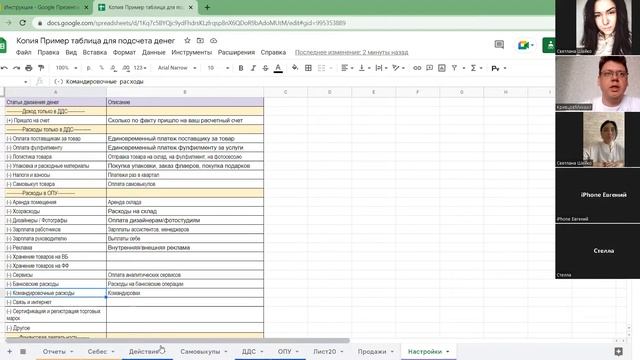
Task: Open the cell borders tool
Action: pyautogui.click(x=308, y=68)
